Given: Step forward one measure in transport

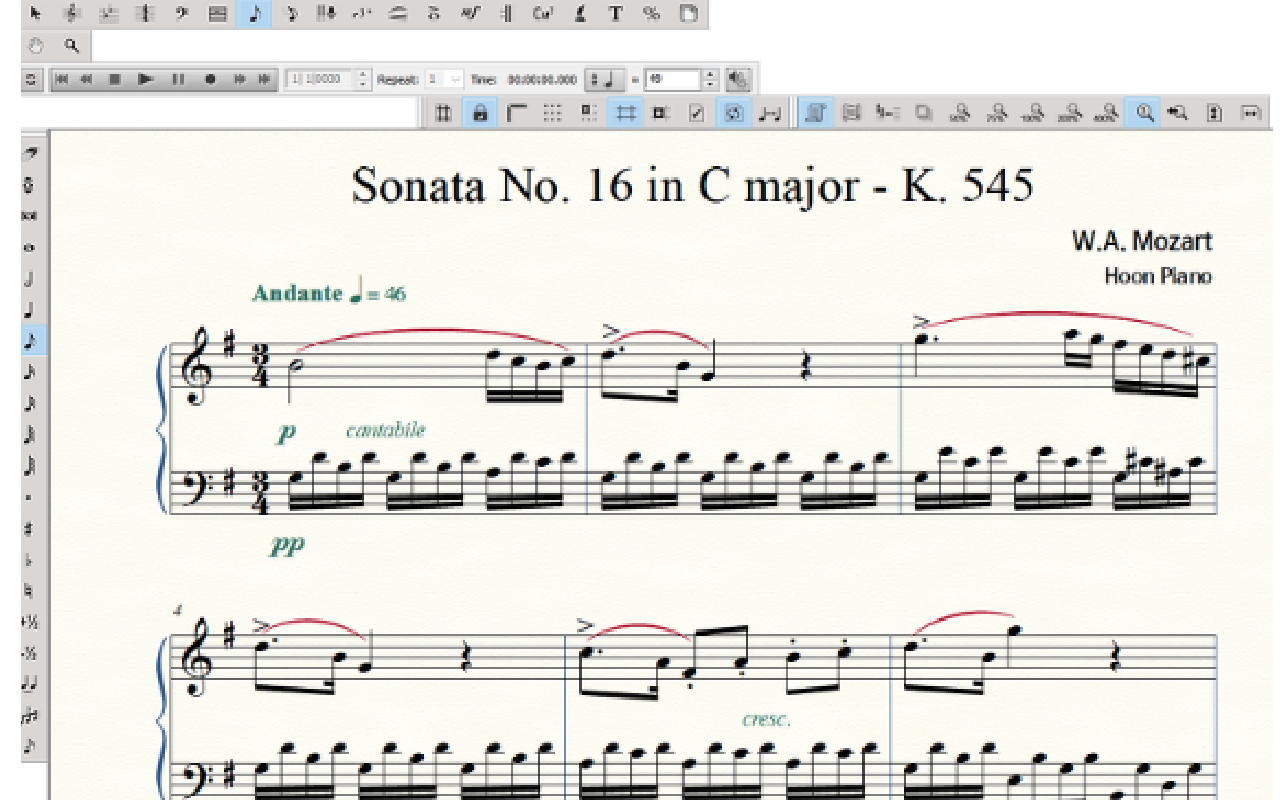Looking at the screenshot, I should pyautogui.click(x=239, y=79).
